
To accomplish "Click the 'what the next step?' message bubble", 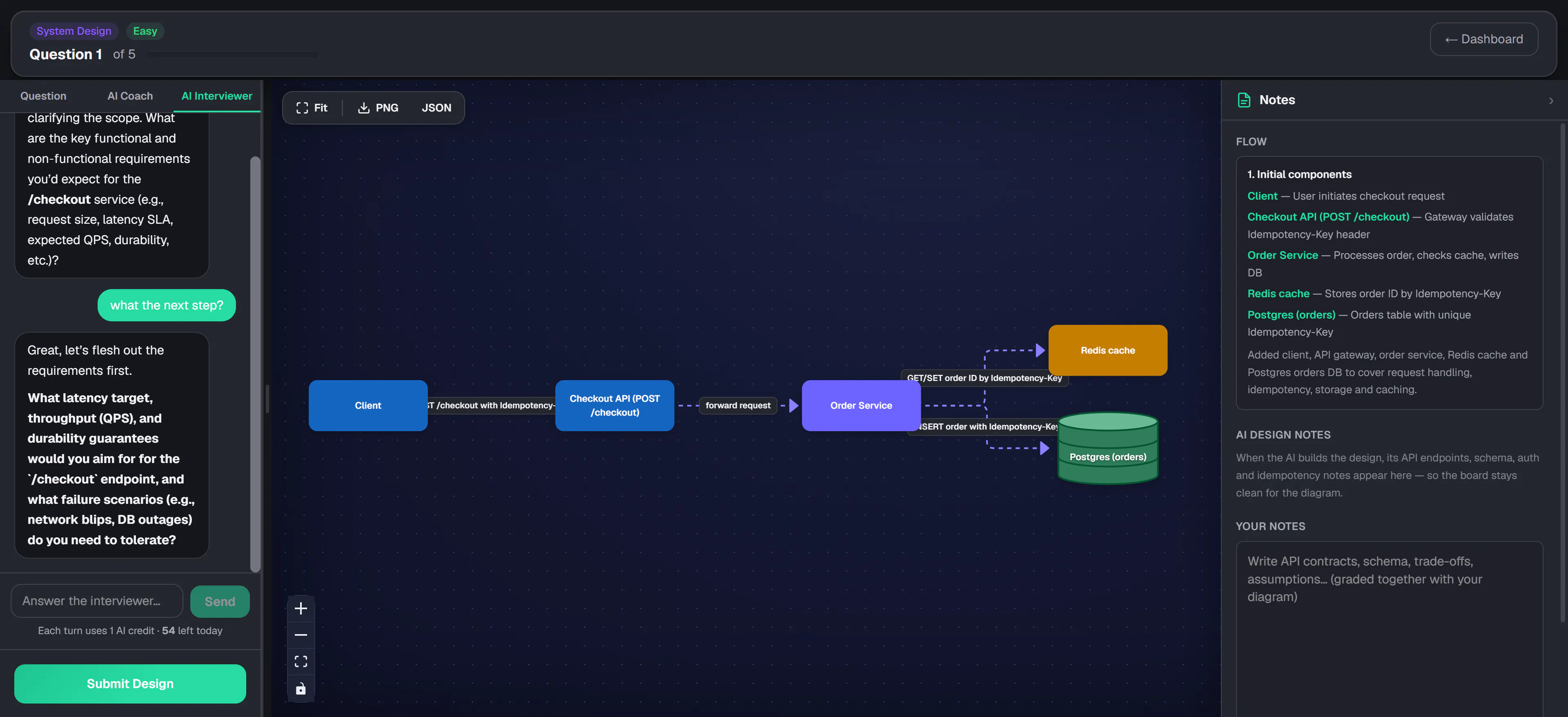I will pyautogui.click(x=166, y=305).
